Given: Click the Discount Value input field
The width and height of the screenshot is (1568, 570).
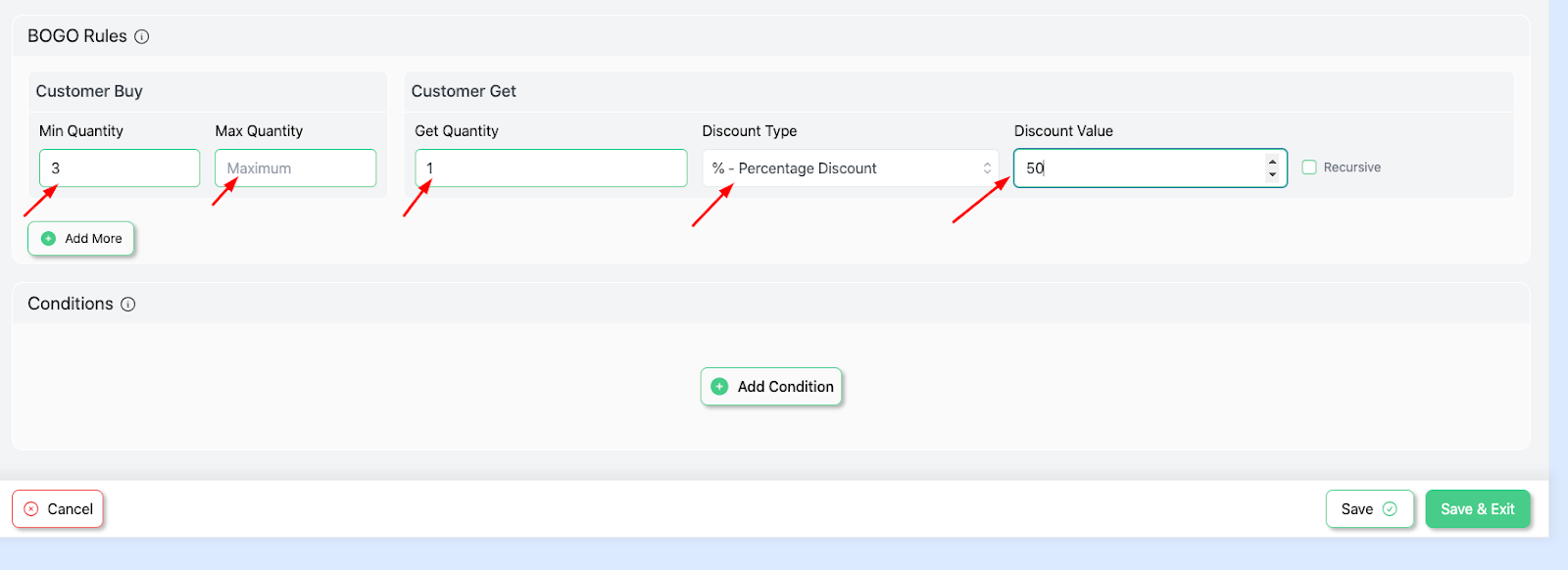Looking at the screenshot, I should (1151, 168).
